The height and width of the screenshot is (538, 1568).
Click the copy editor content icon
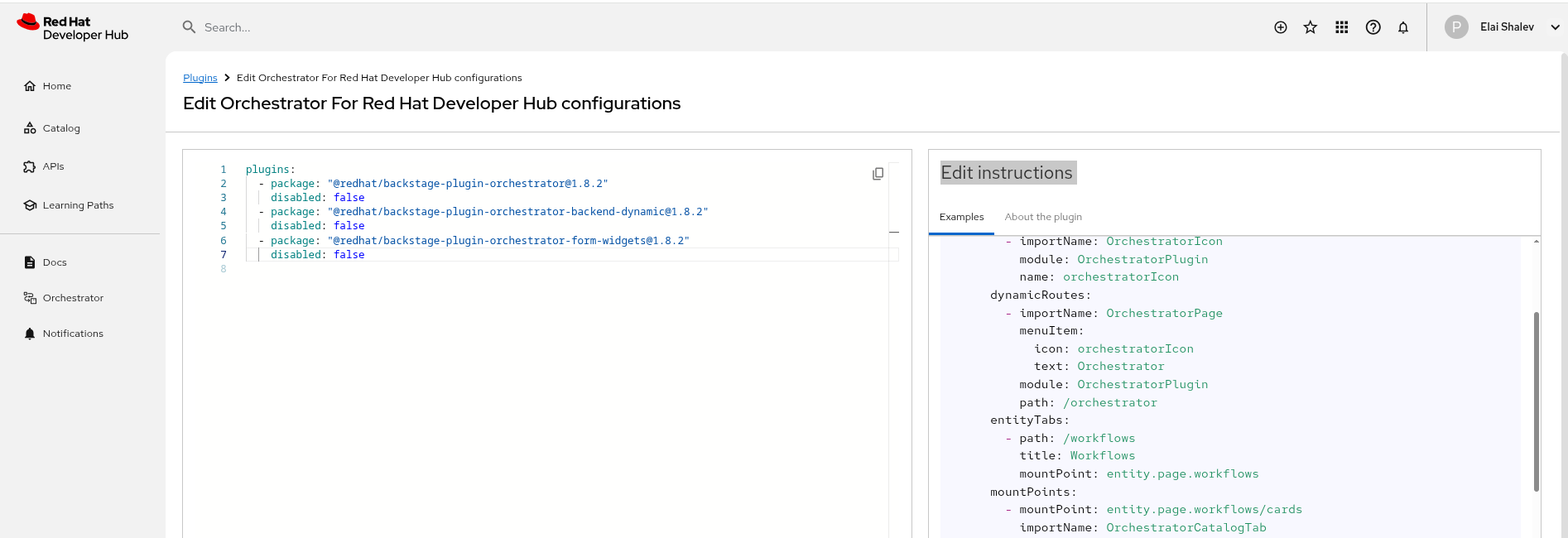click(878, 174)
